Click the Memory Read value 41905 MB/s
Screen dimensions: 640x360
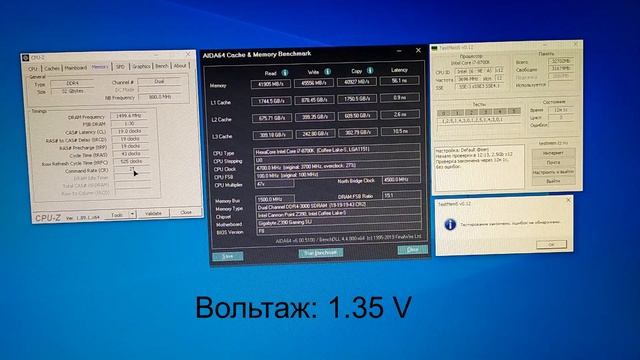271,85
